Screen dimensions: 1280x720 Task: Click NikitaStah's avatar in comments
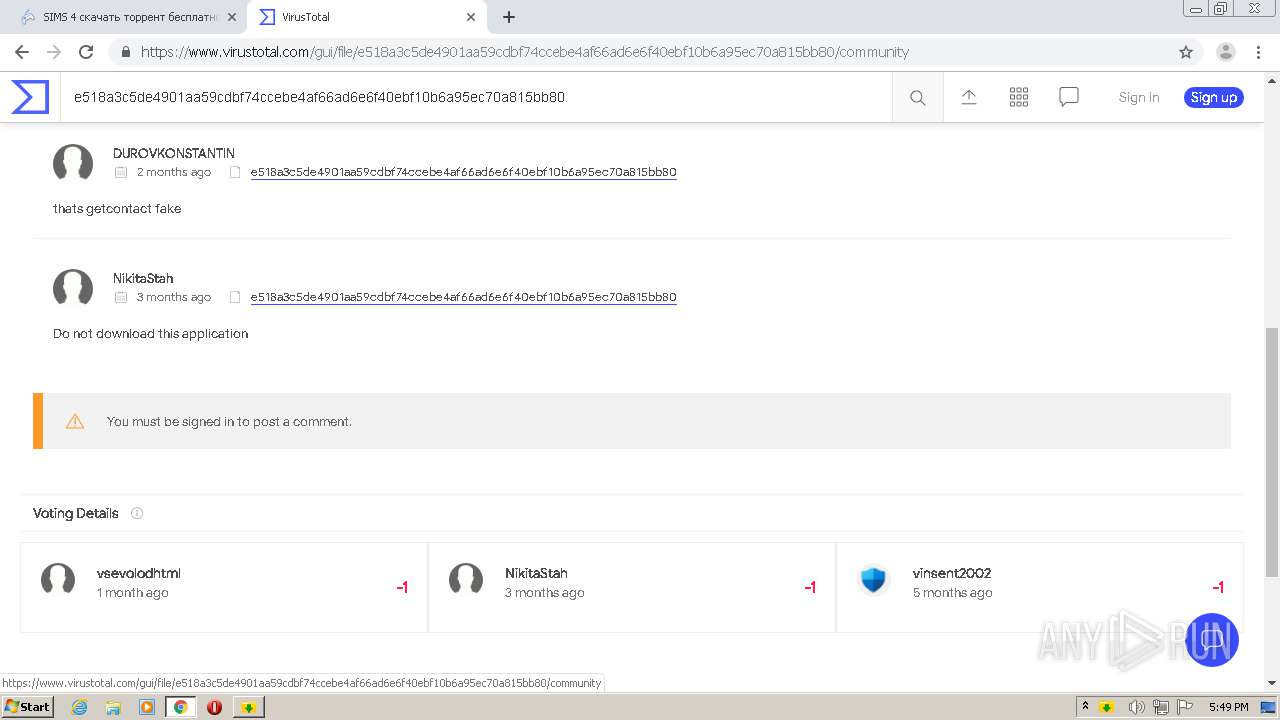click(73, 287)
